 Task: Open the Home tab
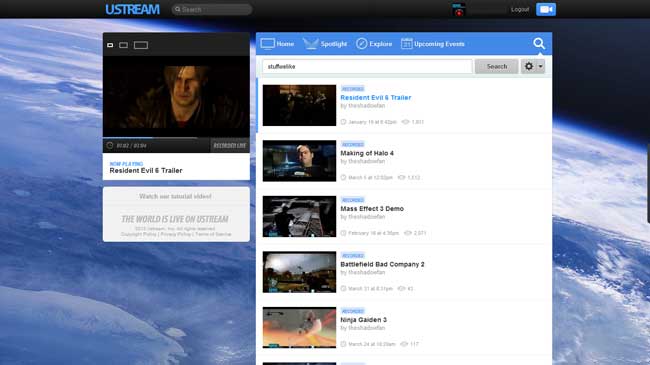[x=277, y=44]
